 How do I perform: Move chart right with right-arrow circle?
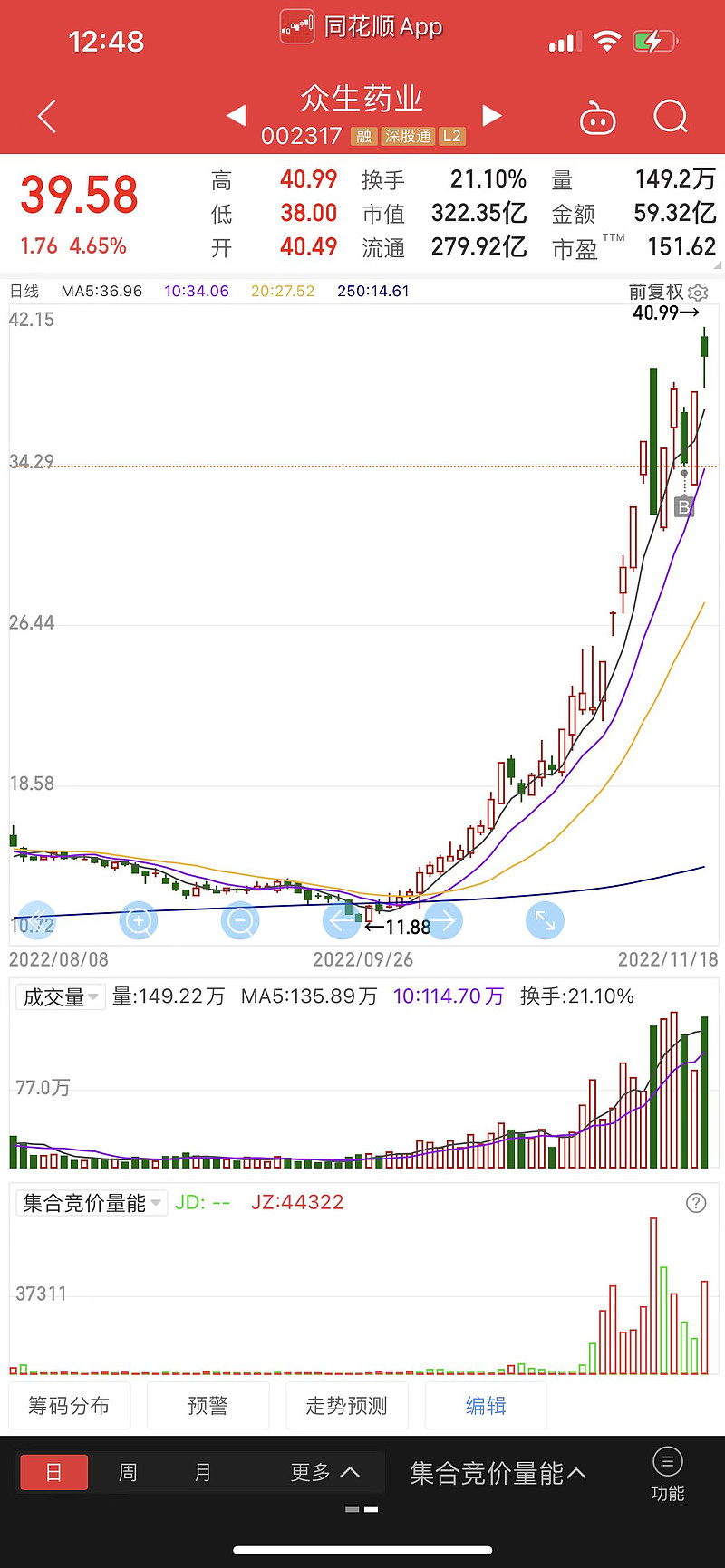tap(443, 920)
